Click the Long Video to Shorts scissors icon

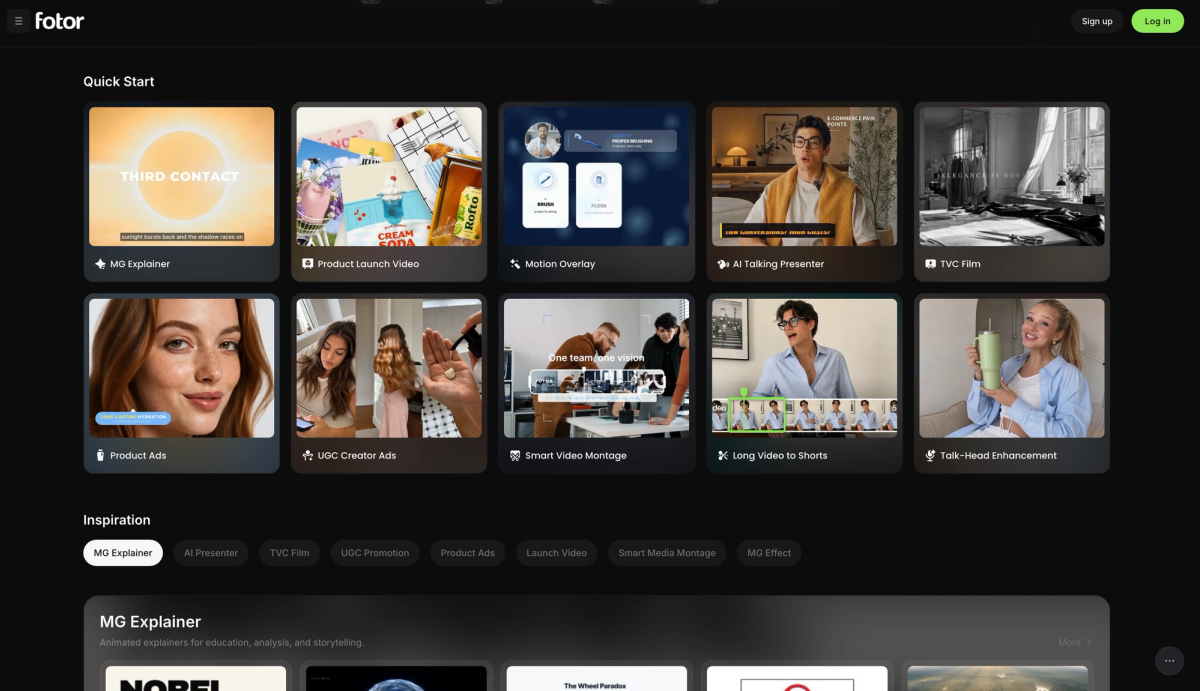pyautogui.click(x=723, y=455)
